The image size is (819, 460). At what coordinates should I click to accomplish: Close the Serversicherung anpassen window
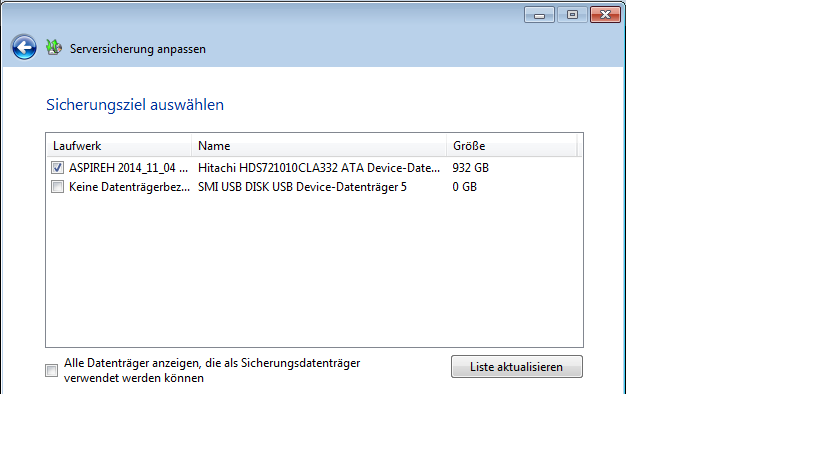[605, 15]
